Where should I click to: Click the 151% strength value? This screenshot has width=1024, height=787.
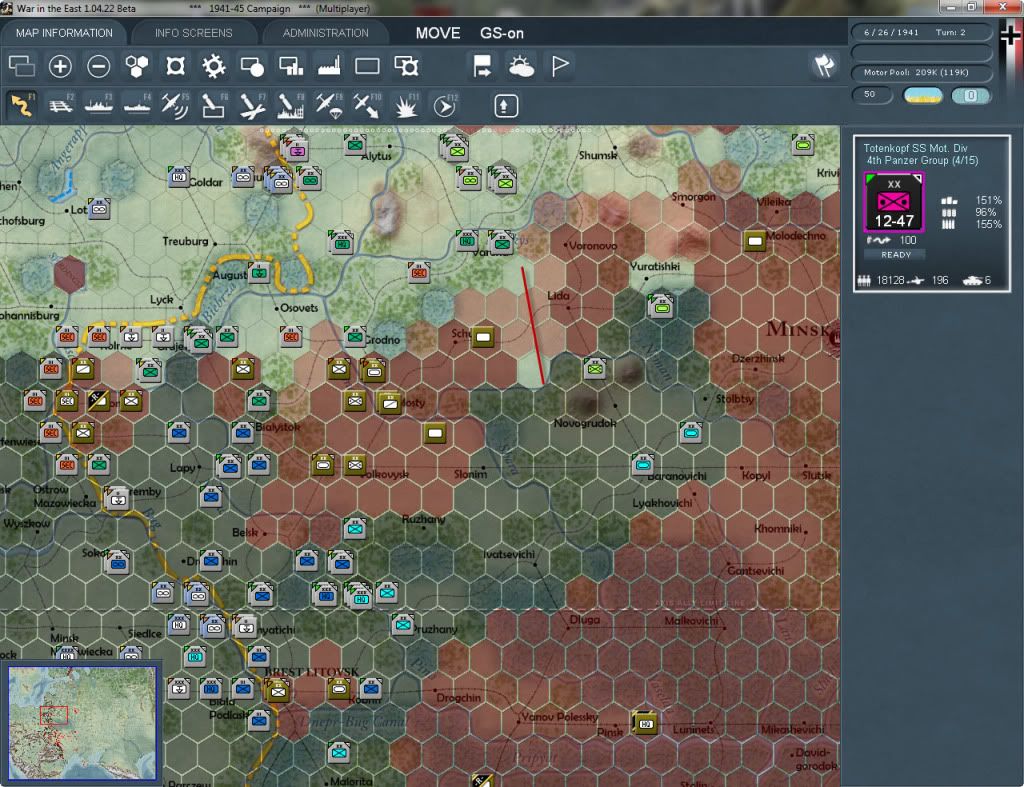[x=989, y=201]
